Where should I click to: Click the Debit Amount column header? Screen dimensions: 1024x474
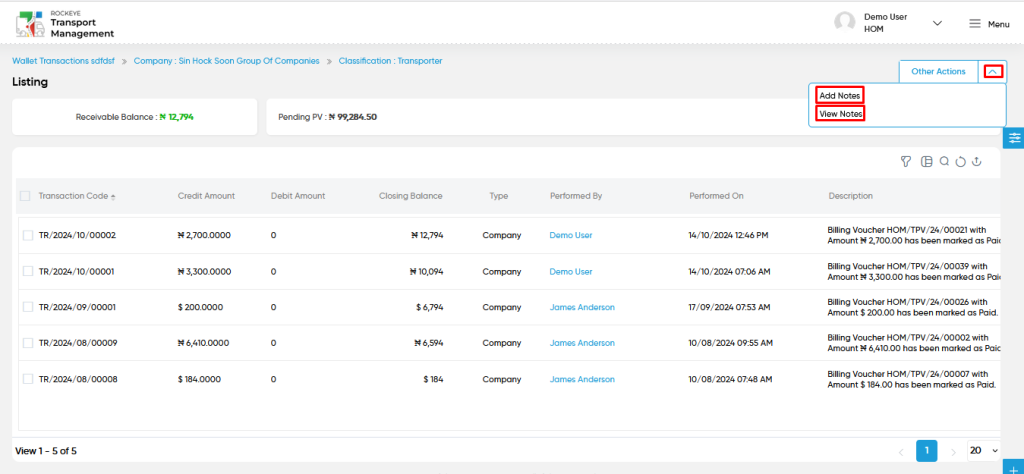[x=298, y=196]
